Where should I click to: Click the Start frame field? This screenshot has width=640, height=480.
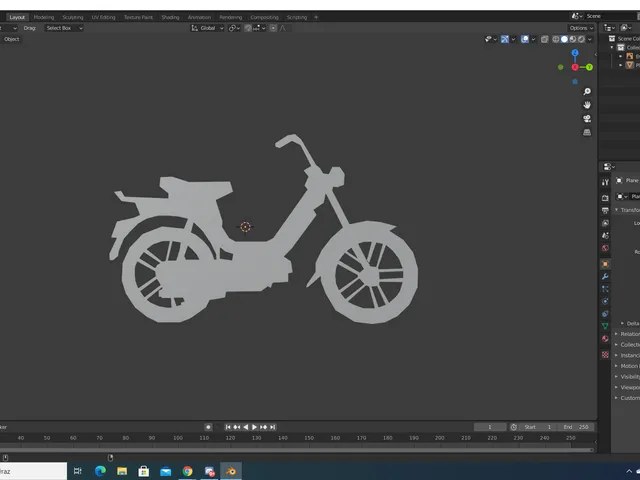(x=538, y=427)
